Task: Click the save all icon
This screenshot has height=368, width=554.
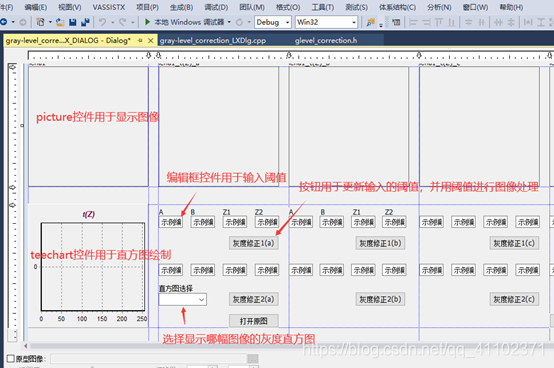Action: click(x=85, y=22)
